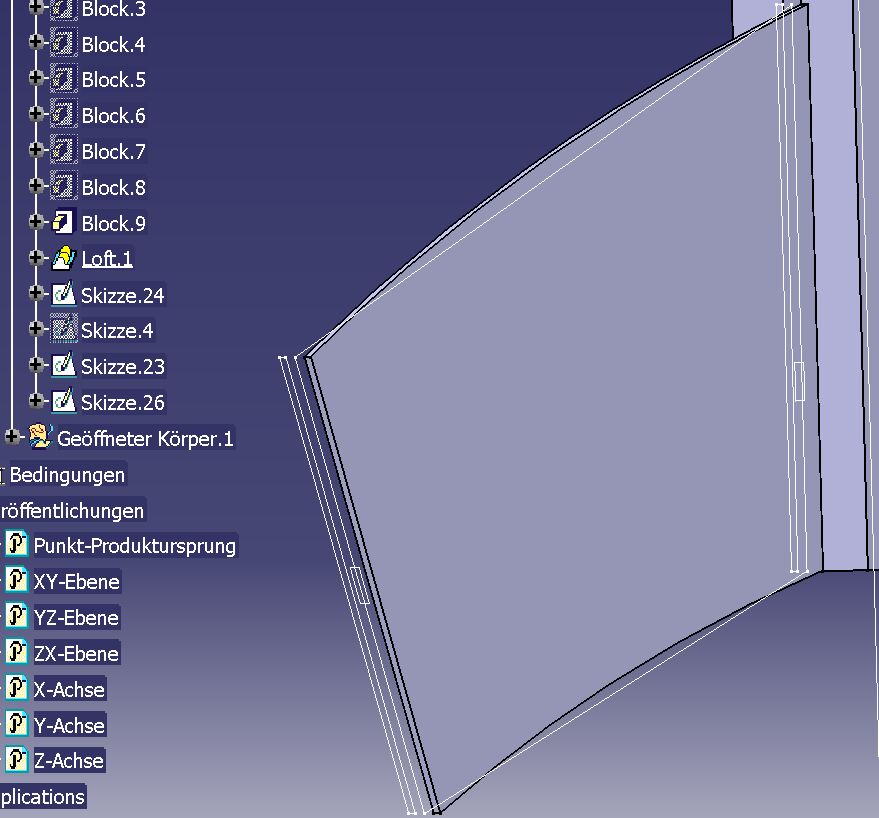
Task: Expand the Skizze.23 tree node
Action: click(x=36, y=364)
